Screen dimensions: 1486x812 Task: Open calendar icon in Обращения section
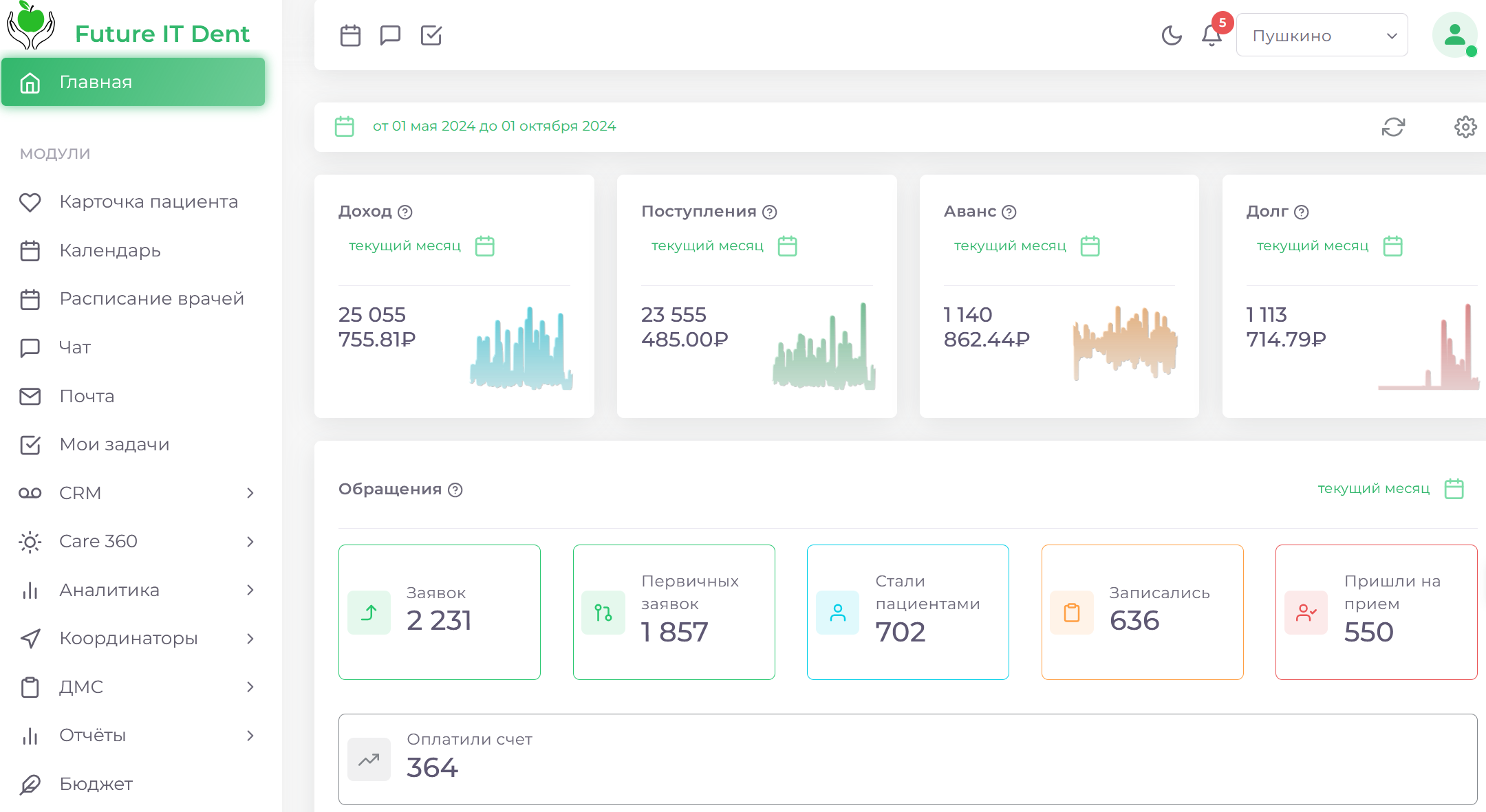(x=1454, y=489)
